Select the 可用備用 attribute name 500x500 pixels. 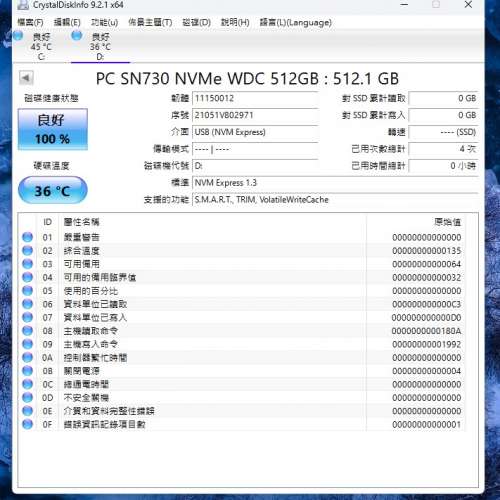click(82, 264)
